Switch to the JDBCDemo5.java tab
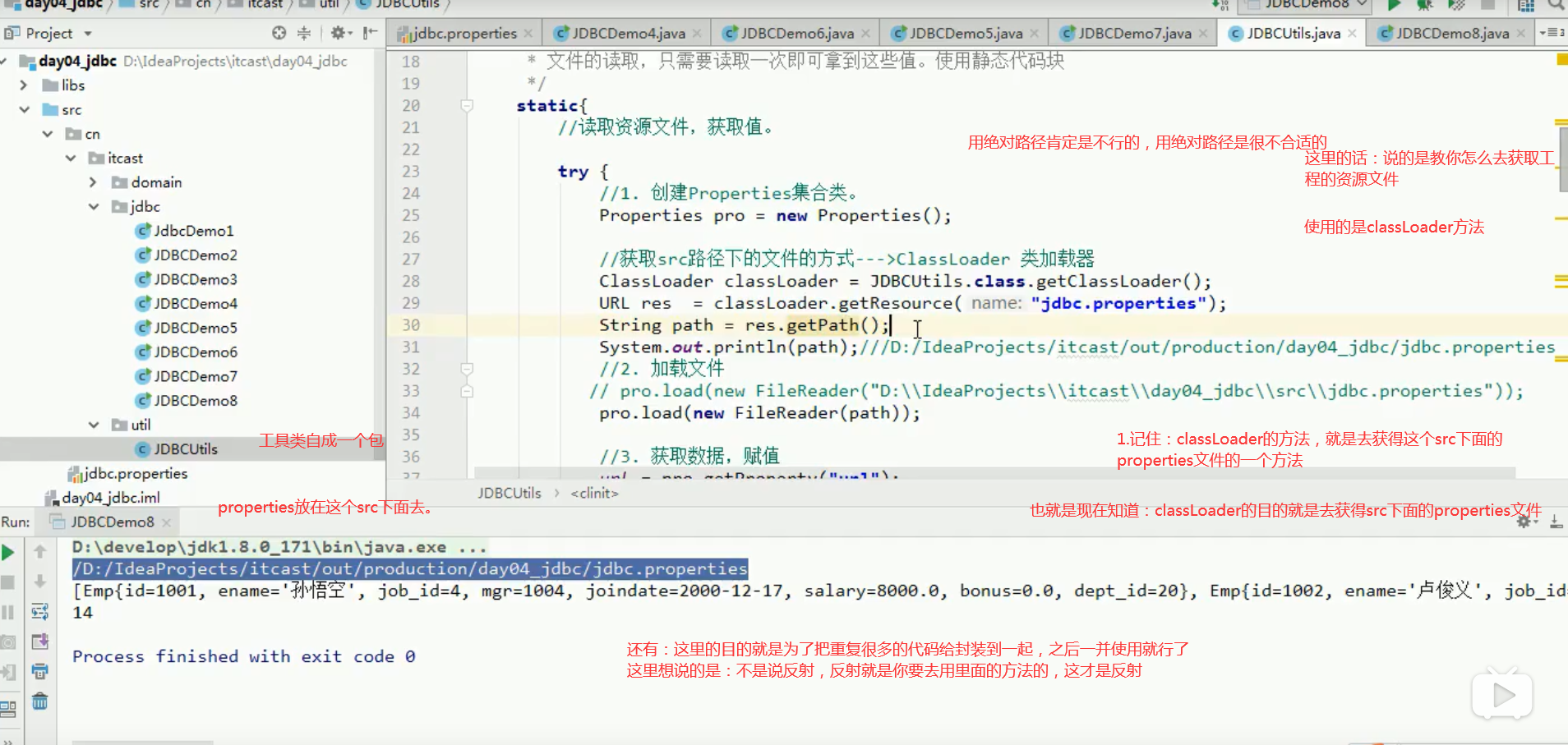 pyautogui.click(x=965, y=34)
